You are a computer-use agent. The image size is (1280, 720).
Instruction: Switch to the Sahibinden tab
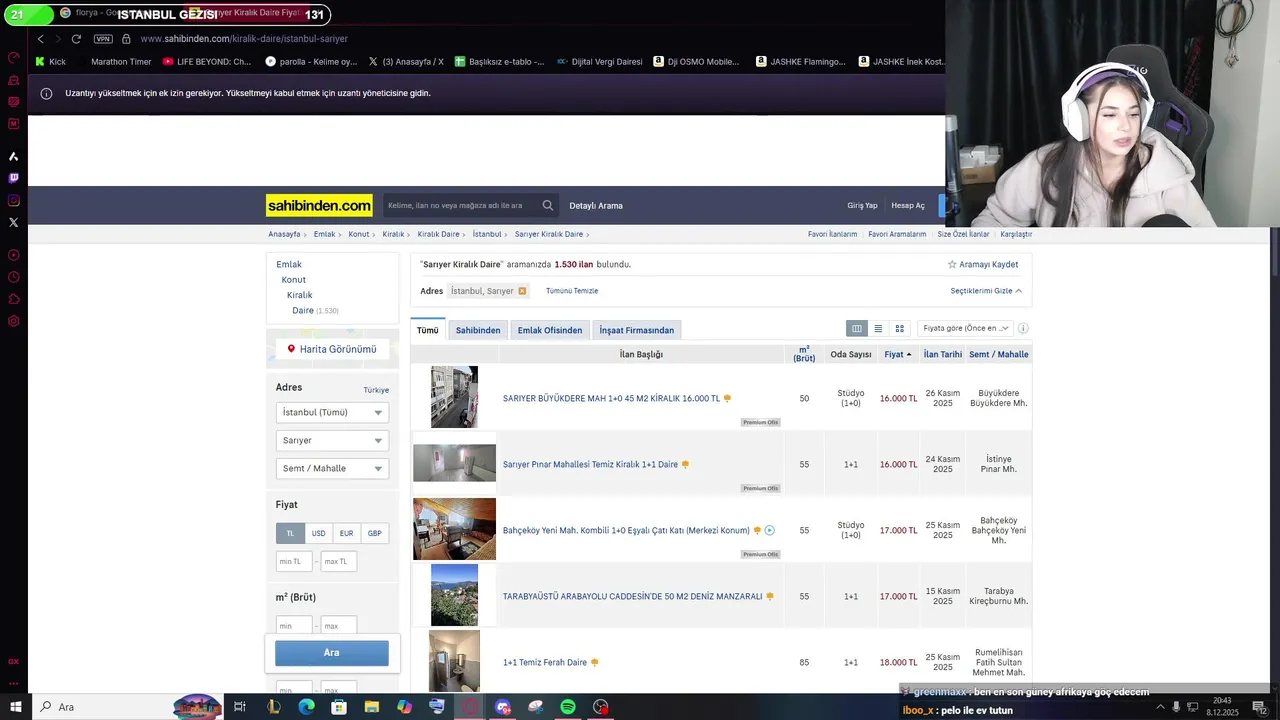click(478, 330)
